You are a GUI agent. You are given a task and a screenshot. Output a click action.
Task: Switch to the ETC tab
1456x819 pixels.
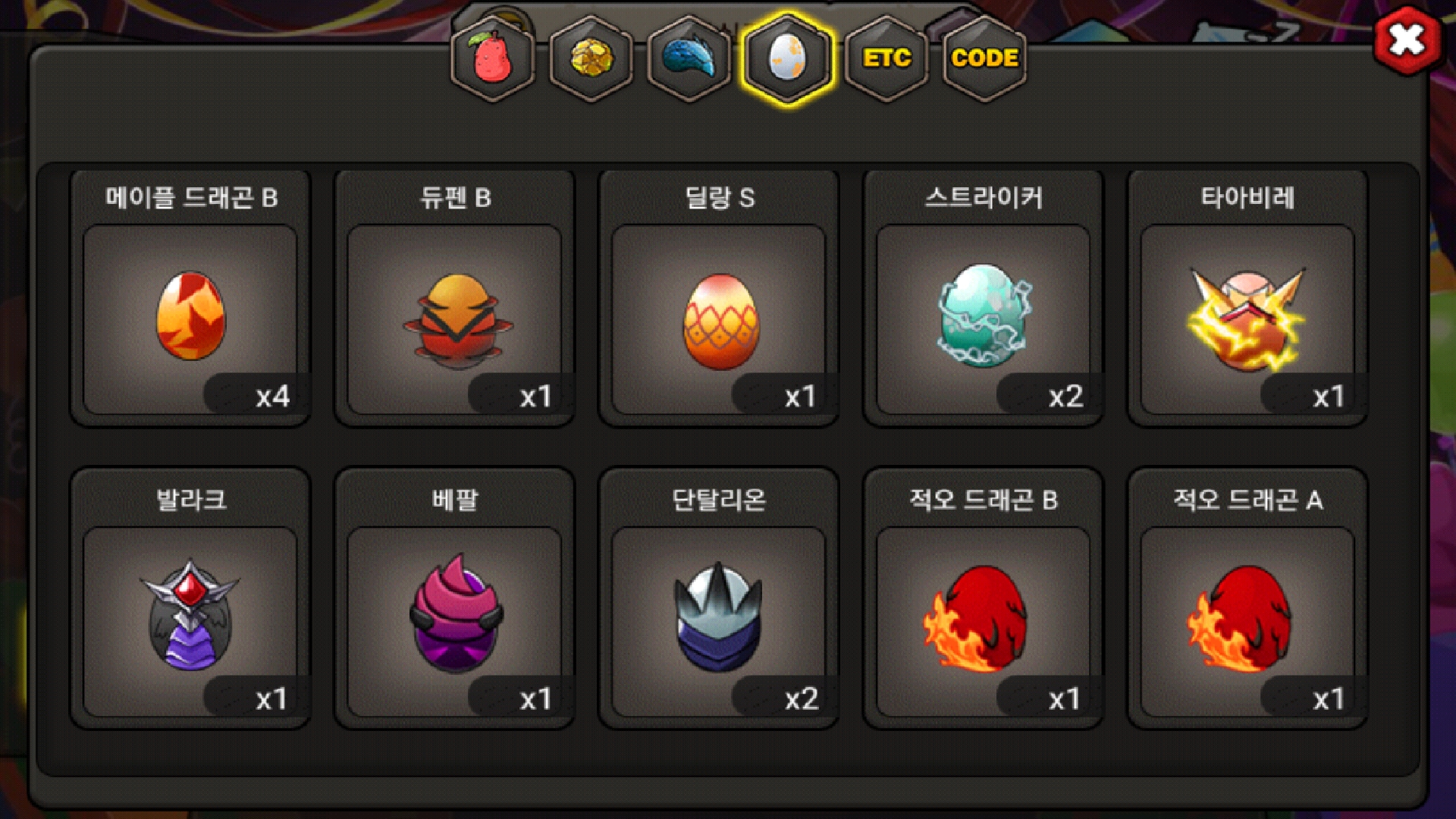point(886,59)
